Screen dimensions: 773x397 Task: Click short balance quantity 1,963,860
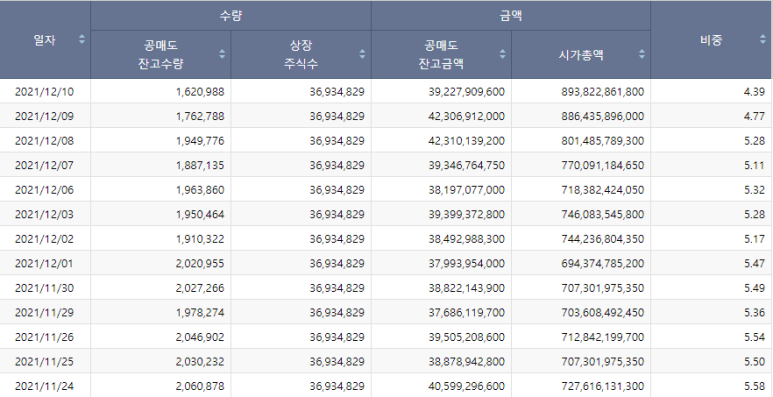click(x=200, y=190)
